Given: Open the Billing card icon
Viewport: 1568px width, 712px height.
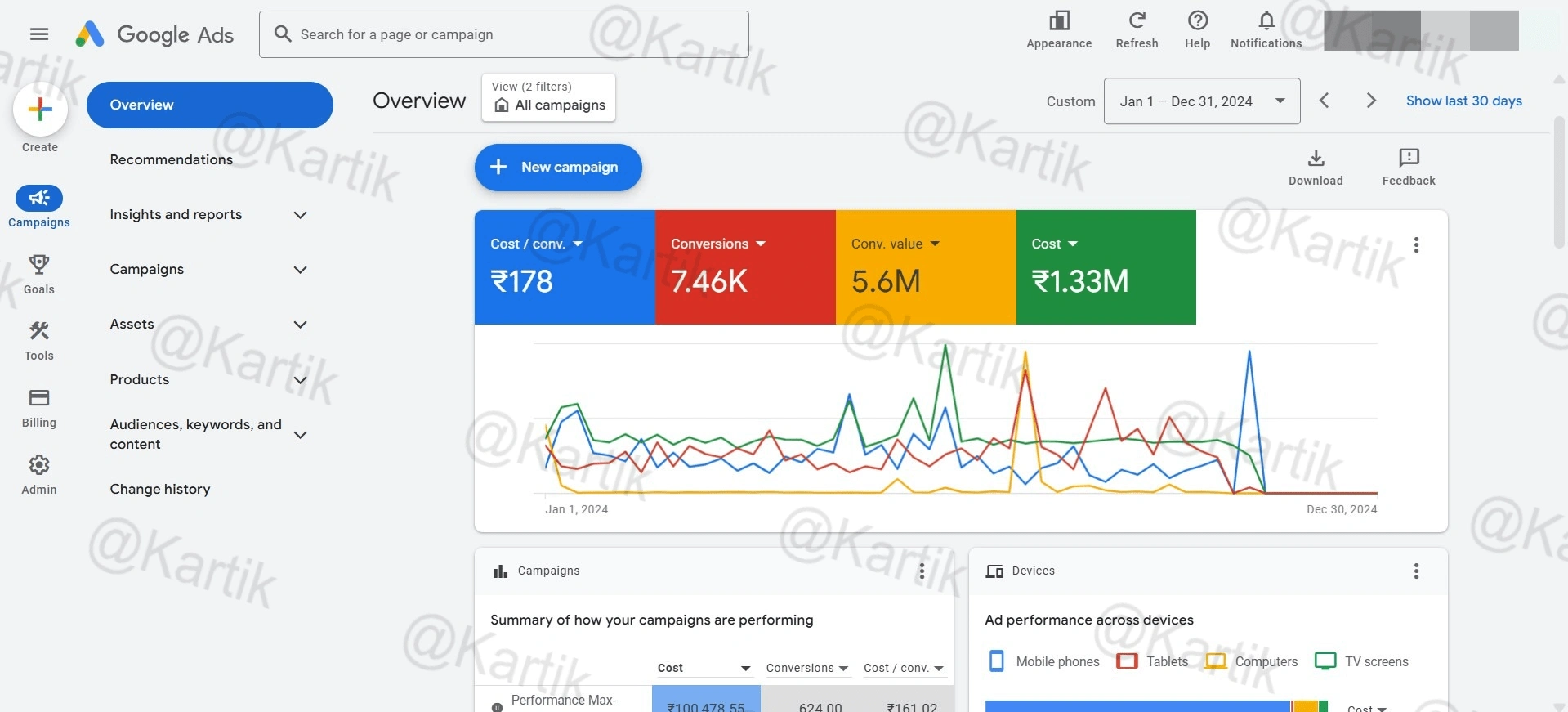Looking at the screenshot, I should point(39,398).
